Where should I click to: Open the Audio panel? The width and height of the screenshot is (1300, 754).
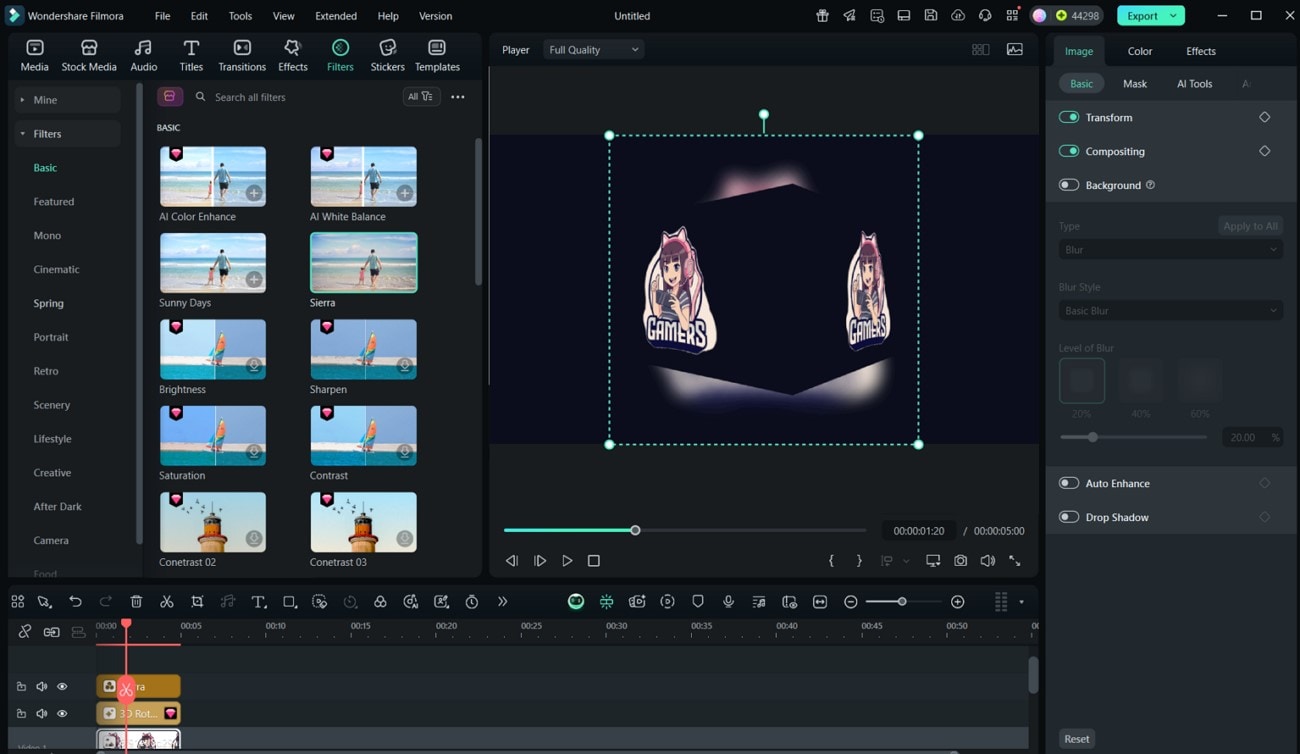143,55
